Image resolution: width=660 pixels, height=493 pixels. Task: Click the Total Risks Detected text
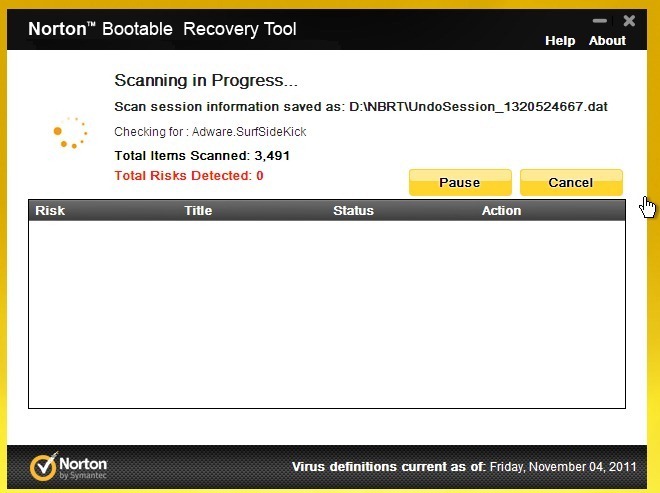(189, 176)
